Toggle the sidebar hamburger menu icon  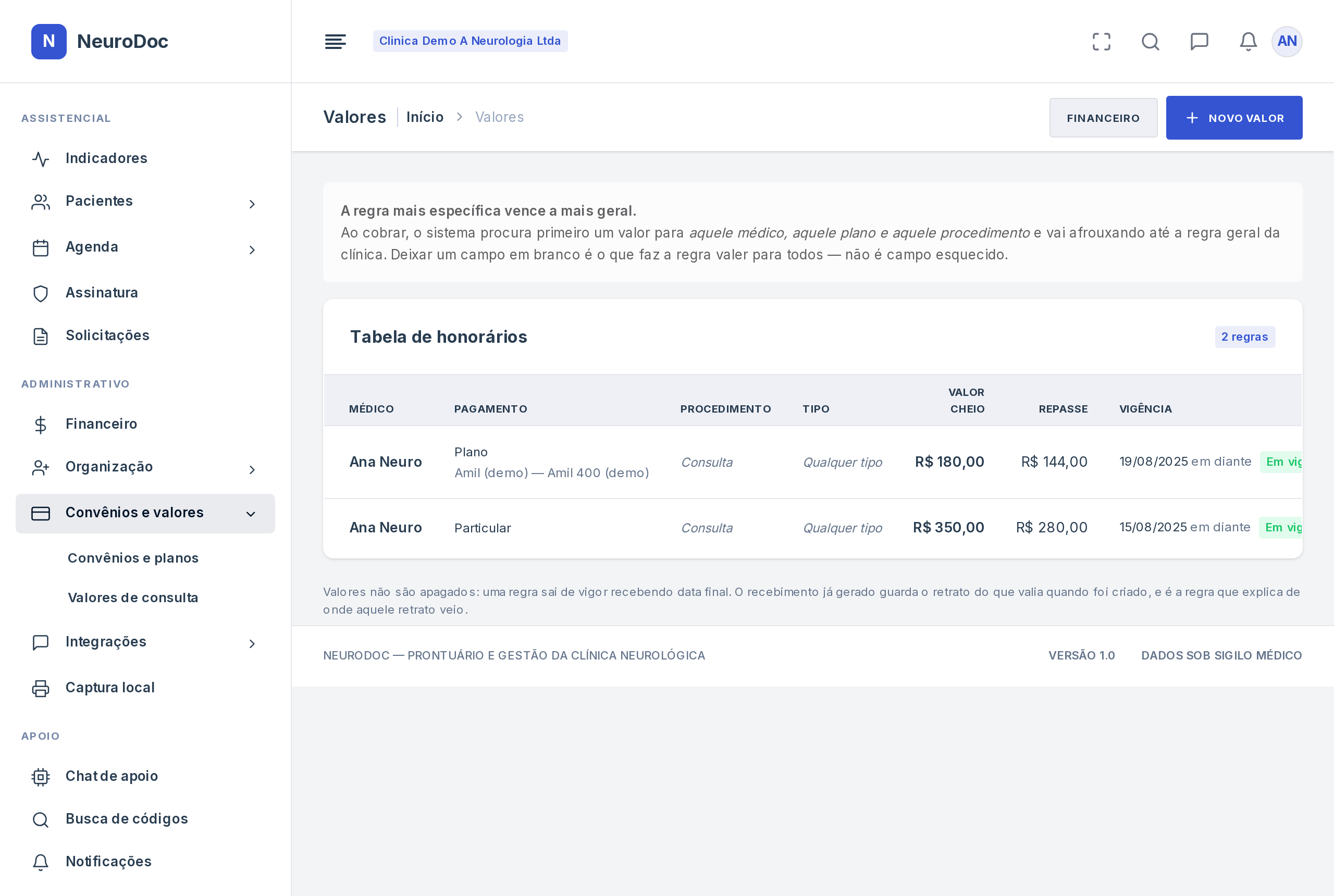(336, 41)
